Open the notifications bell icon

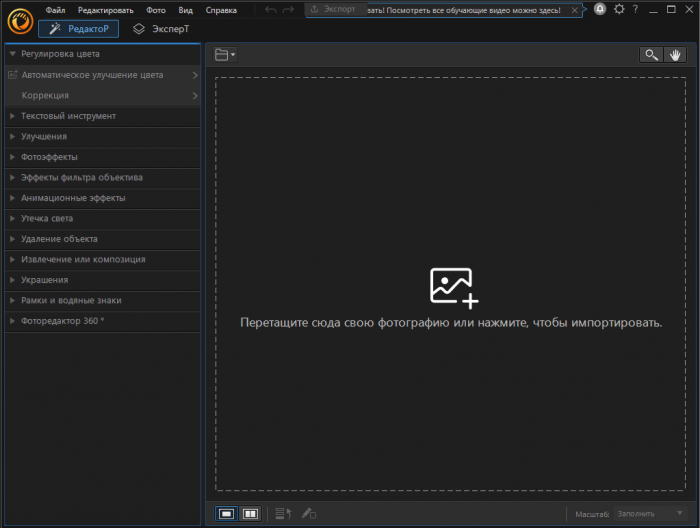(599, 9)
